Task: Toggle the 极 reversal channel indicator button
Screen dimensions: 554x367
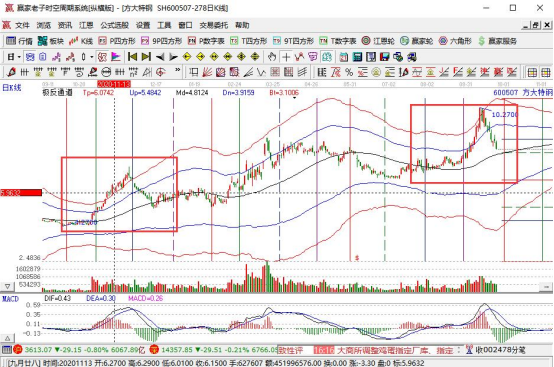Action: [x=102, y=57]
